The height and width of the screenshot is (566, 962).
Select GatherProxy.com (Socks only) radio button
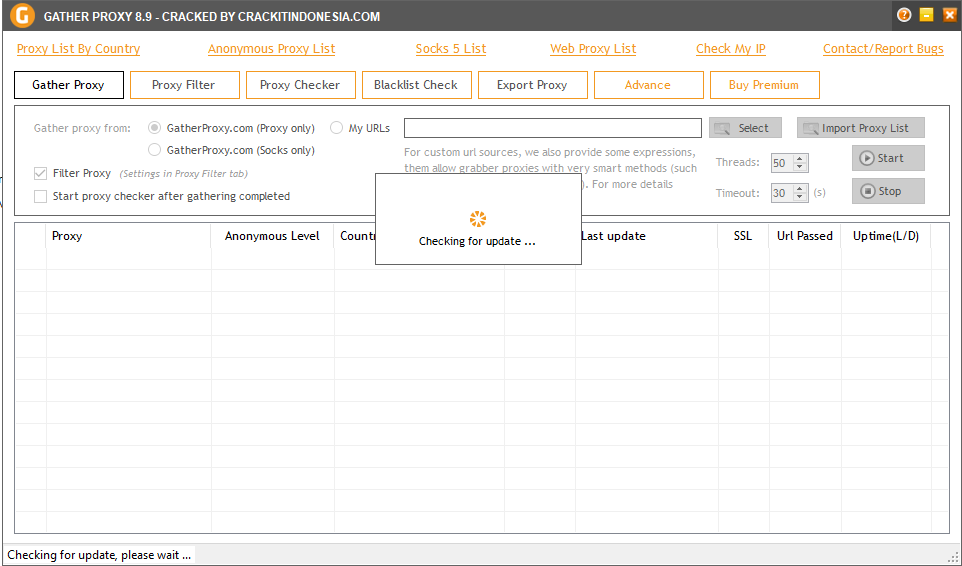154,150
